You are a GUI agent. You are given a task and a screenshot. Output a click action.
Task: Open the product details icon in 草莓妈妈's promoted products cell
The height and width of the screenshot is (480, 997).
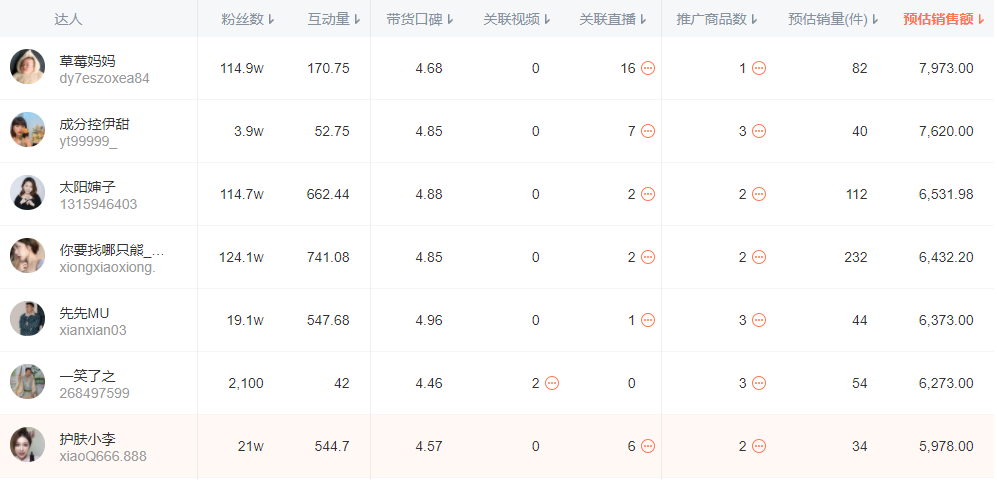pos(759,68)
